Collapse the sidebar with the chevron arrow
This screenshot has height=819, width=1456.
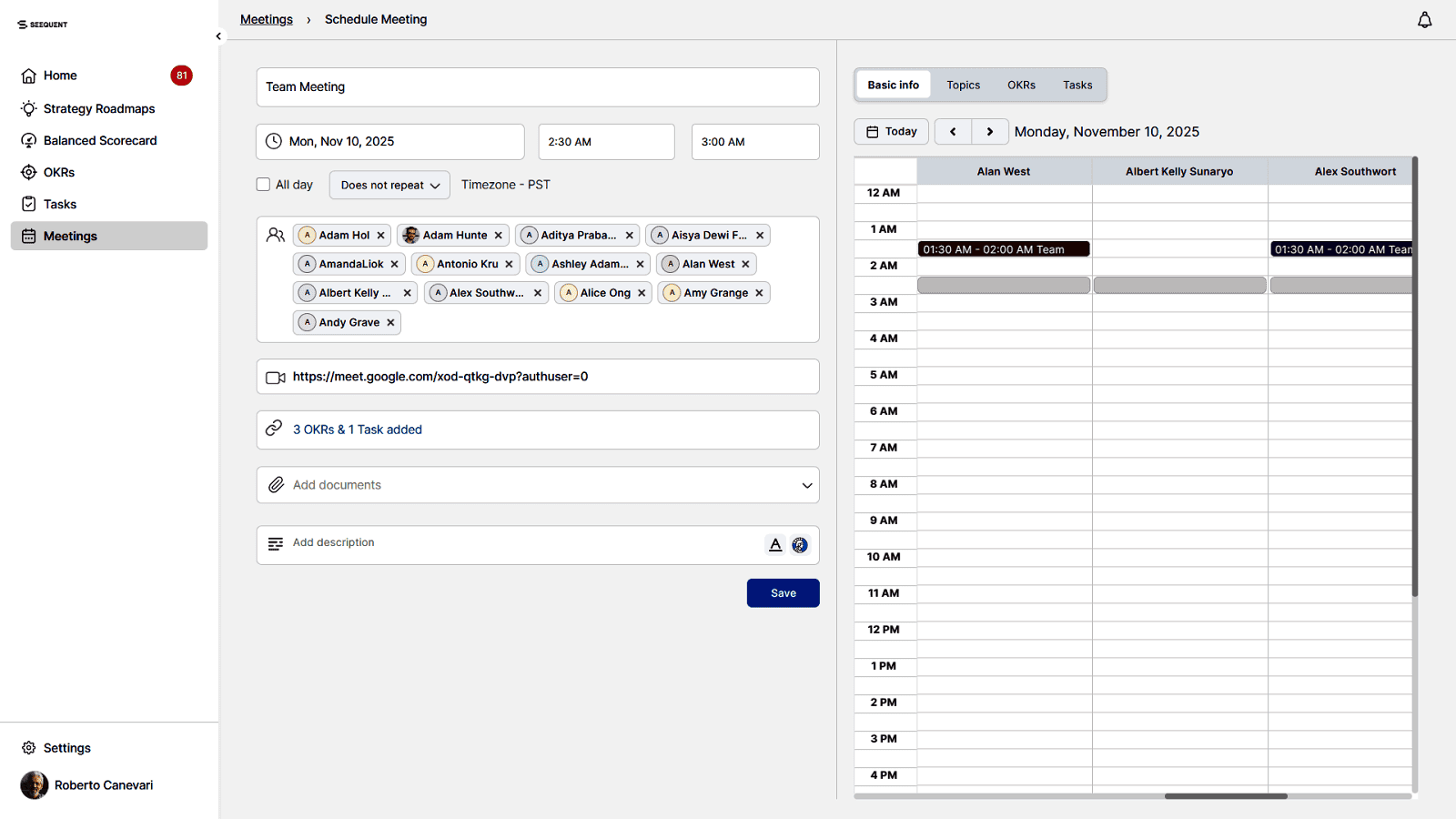[218, 36]
